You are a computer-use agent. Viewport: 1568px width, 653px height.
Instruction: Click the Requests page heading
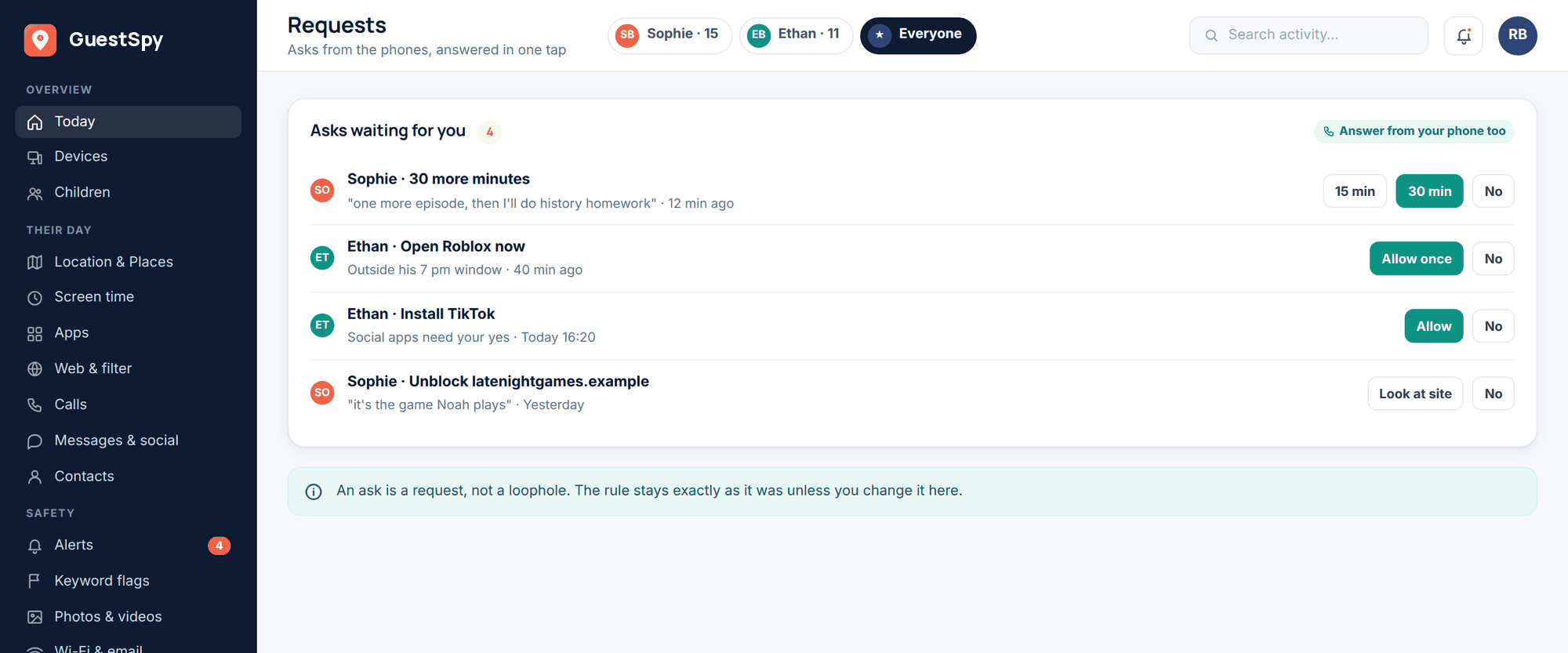(337, 25)
